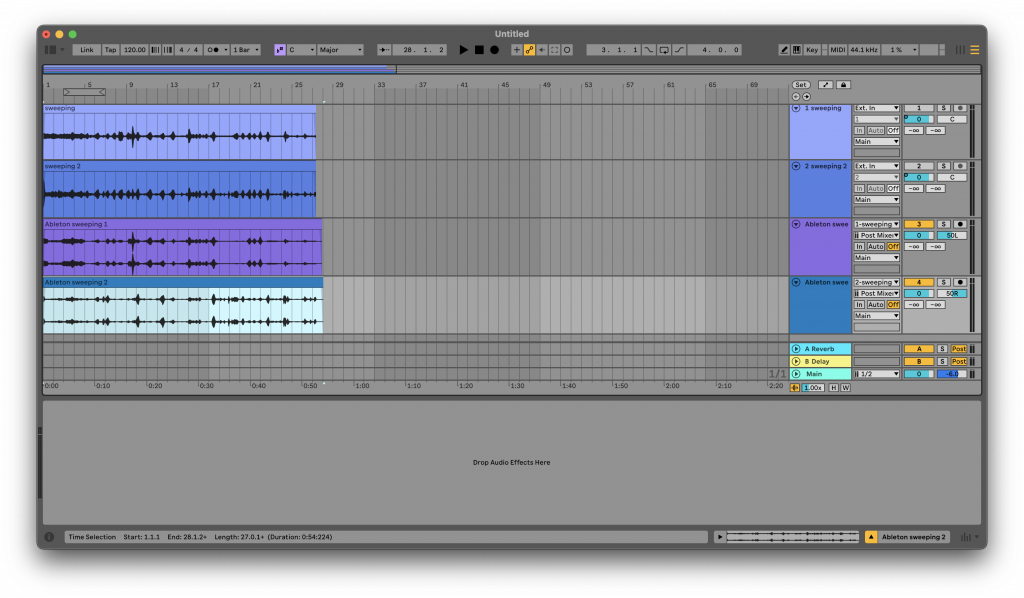Open the 1-sweeping input dropdown on track 3
The width and height of the screenshot is (1024, 598).
(876, 225)
